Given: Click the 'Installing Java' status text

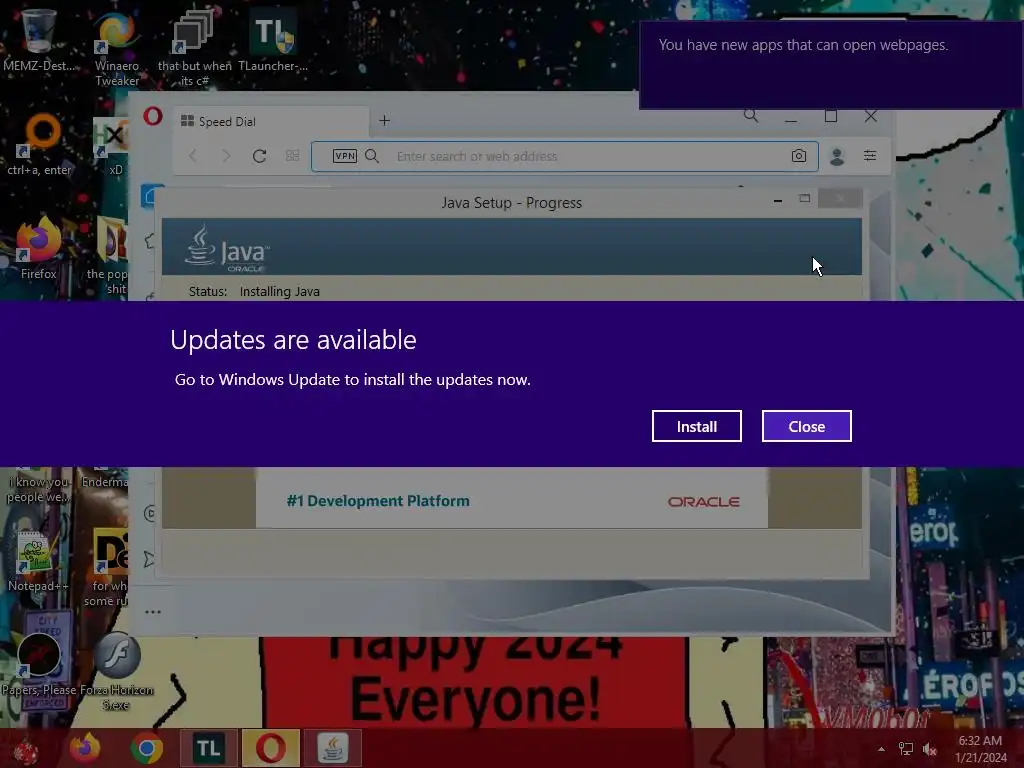Looking at the screenshot, I should (x=280, y=292).
